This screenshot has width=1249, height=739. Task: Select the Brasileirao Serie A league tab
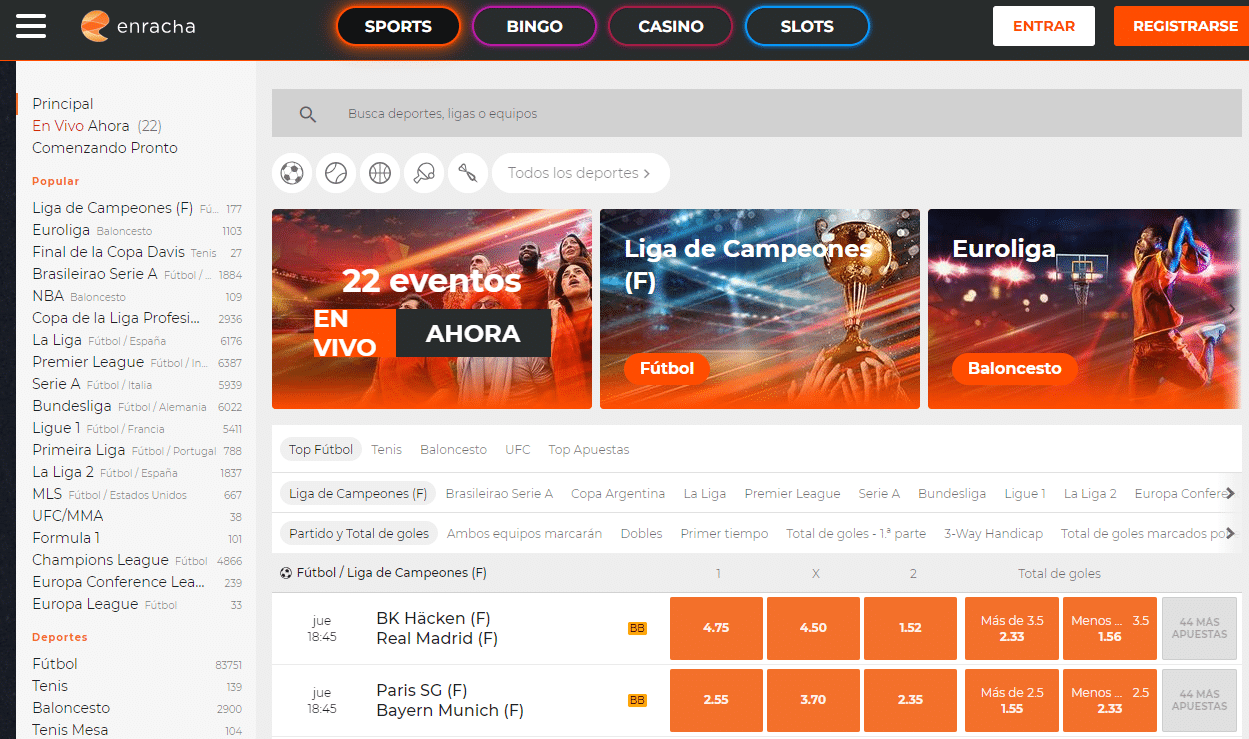tap(499, 494)
